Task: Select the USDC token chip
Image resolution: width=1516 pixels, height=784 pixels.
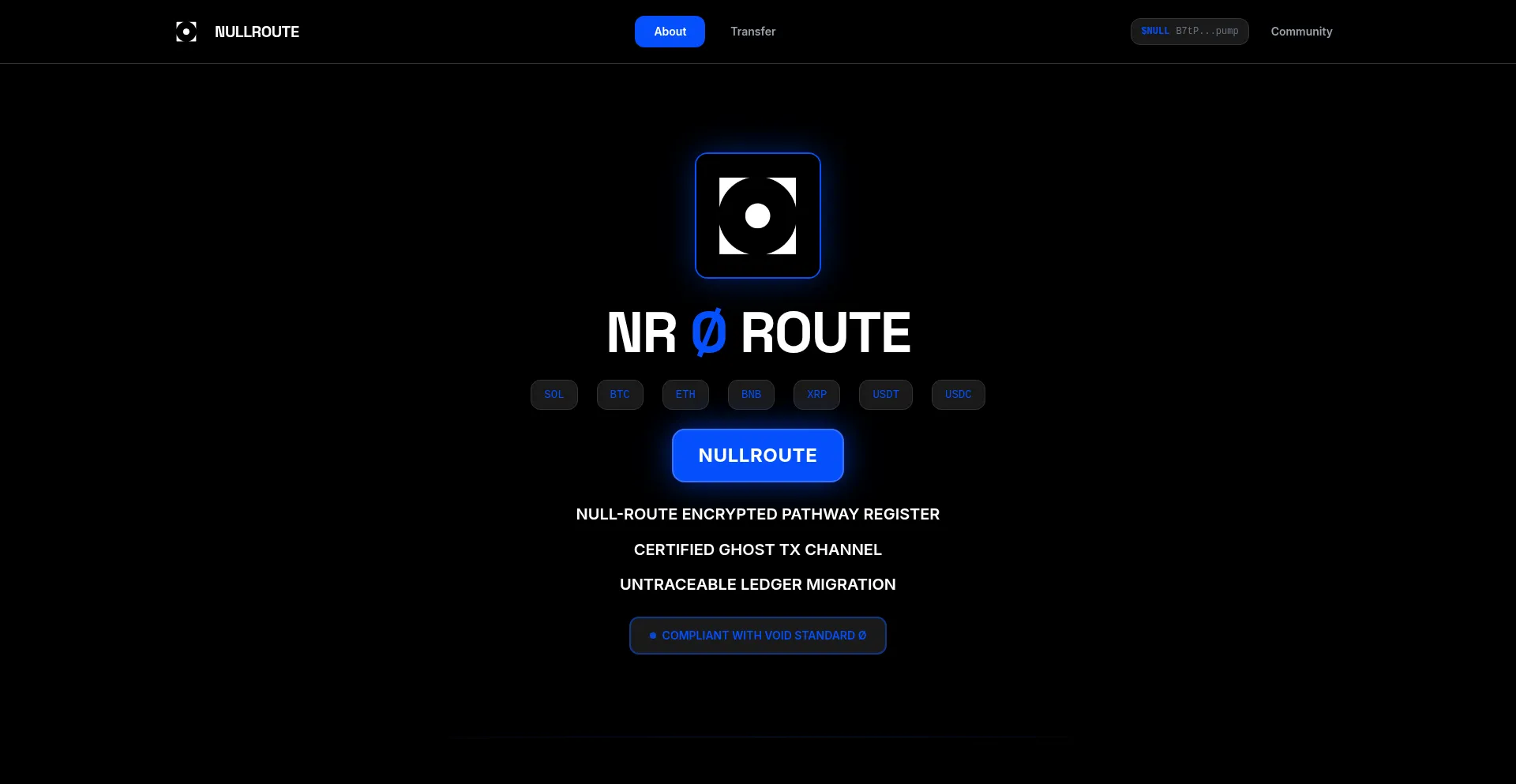Action: point(958,394)
